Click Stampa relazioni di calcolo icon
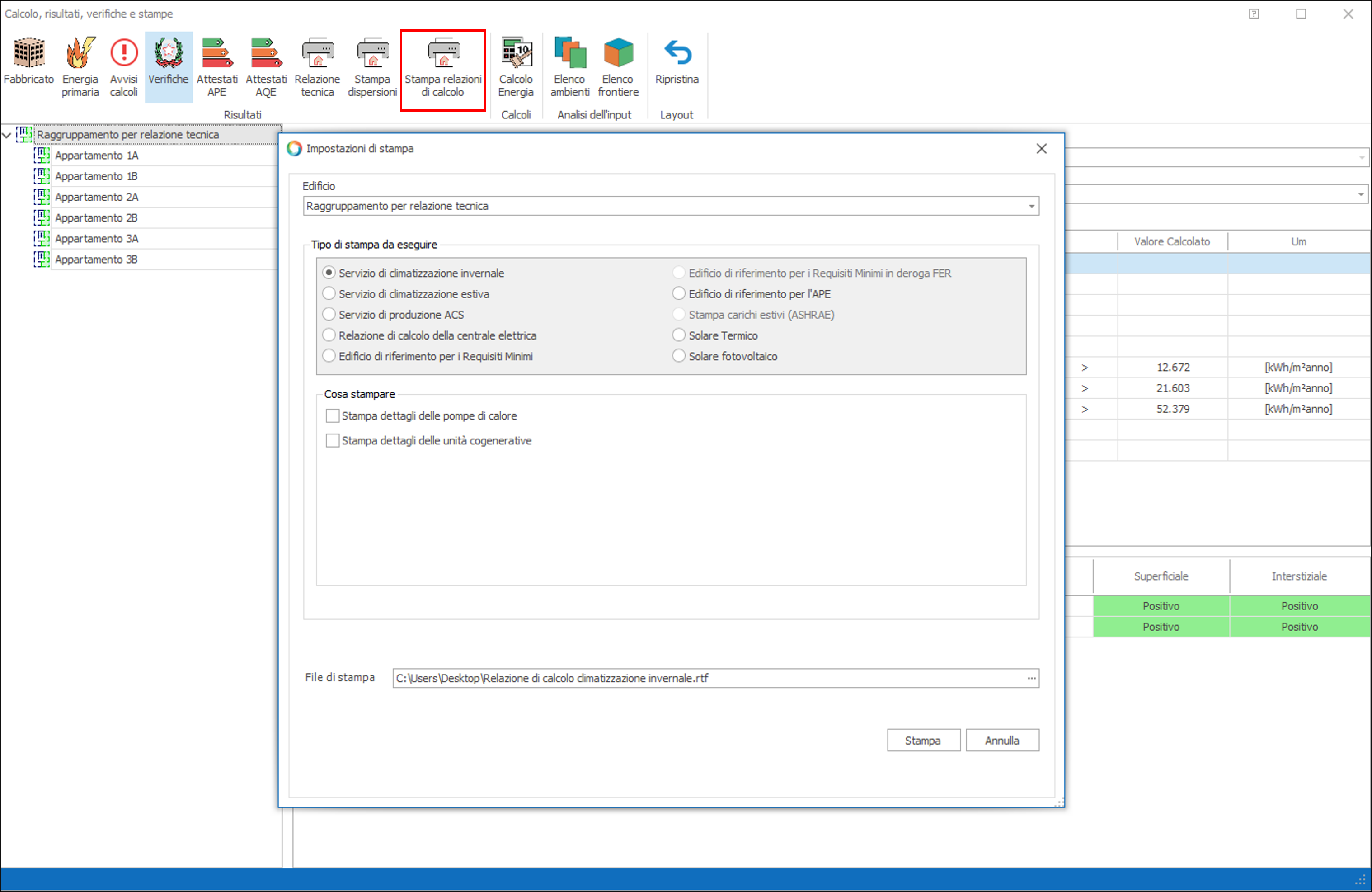 [x=443, y=67]
